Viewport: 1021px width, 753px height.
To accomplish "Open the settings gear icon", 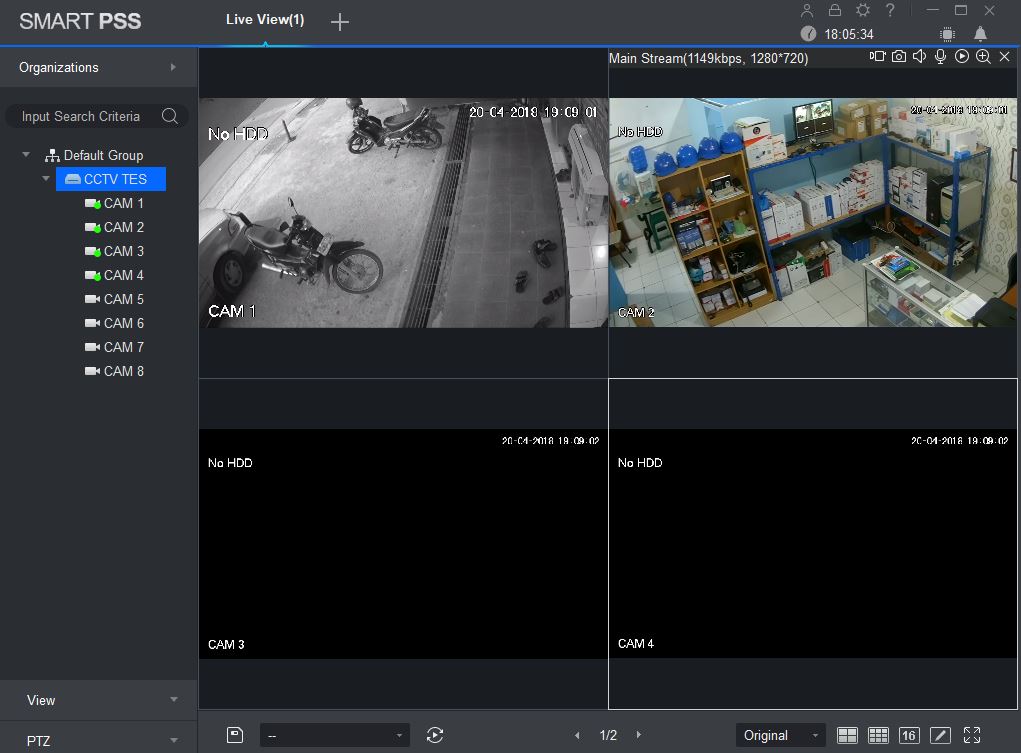I will click(x=863, y=10).
